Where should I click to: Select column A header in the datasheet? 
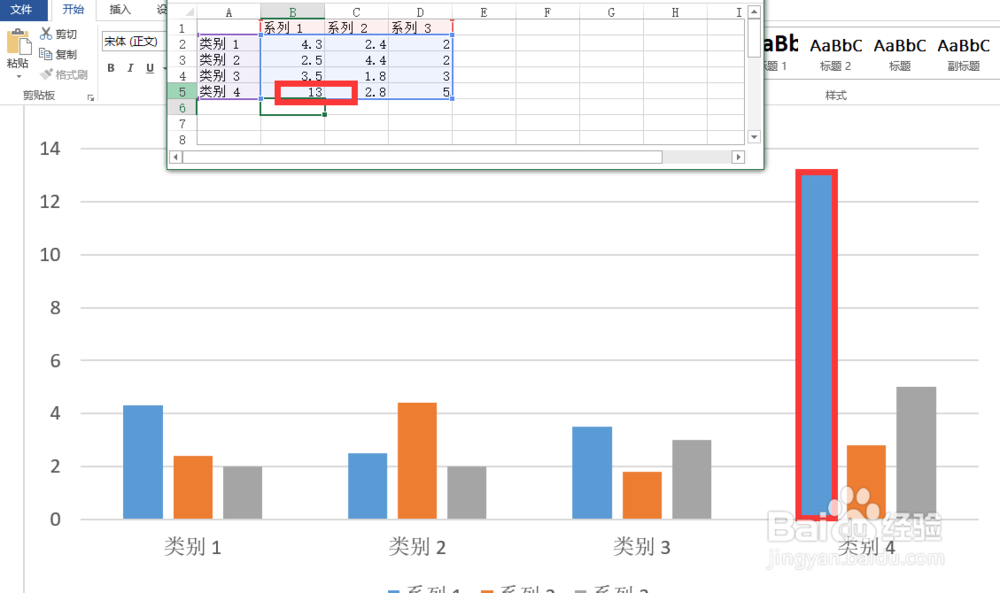[228, 12]
